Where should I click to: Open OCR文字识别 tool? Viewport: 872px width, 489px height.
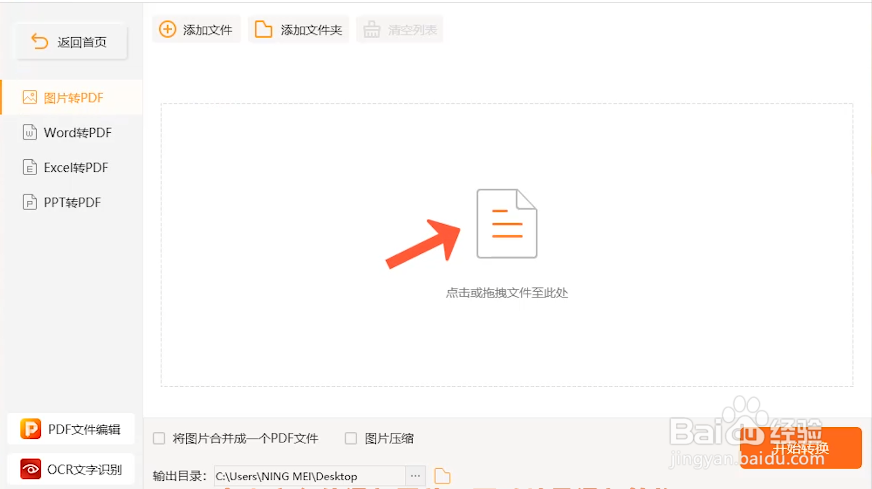click(x=71, y=469)
